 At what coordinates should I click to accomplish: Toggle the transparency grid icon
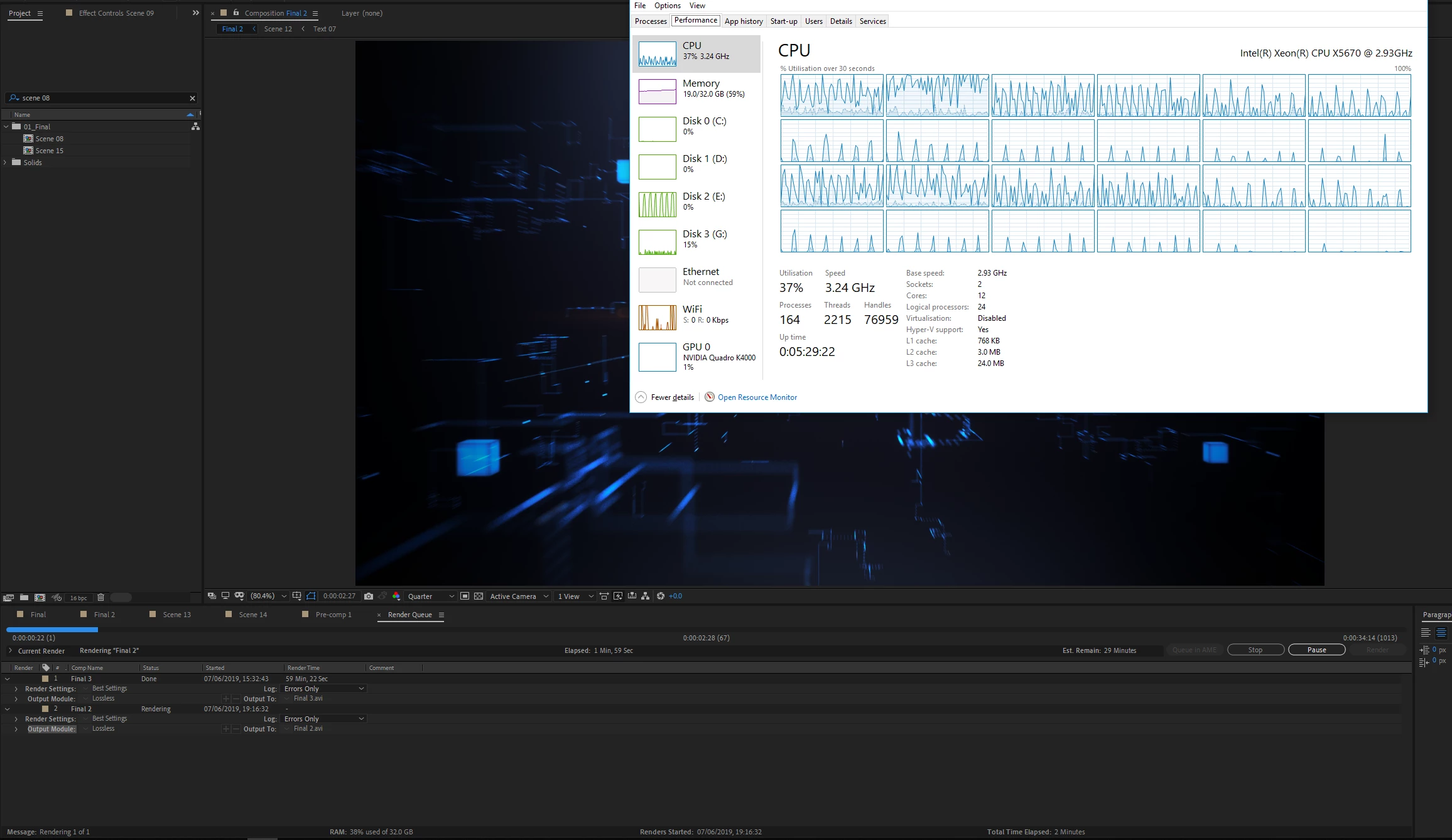[x=479, y=596]
